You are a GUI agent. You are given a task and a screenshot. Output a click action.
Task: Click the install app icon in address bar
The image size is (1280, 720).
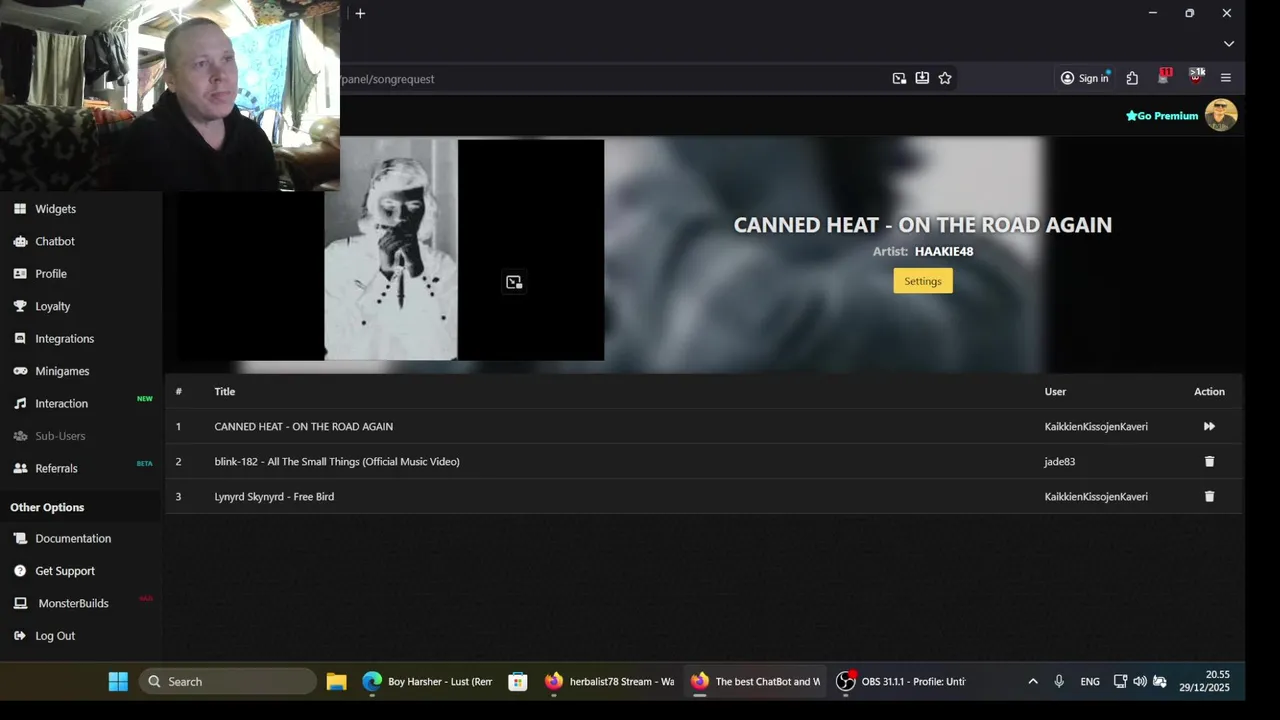(x=922, y=78)
